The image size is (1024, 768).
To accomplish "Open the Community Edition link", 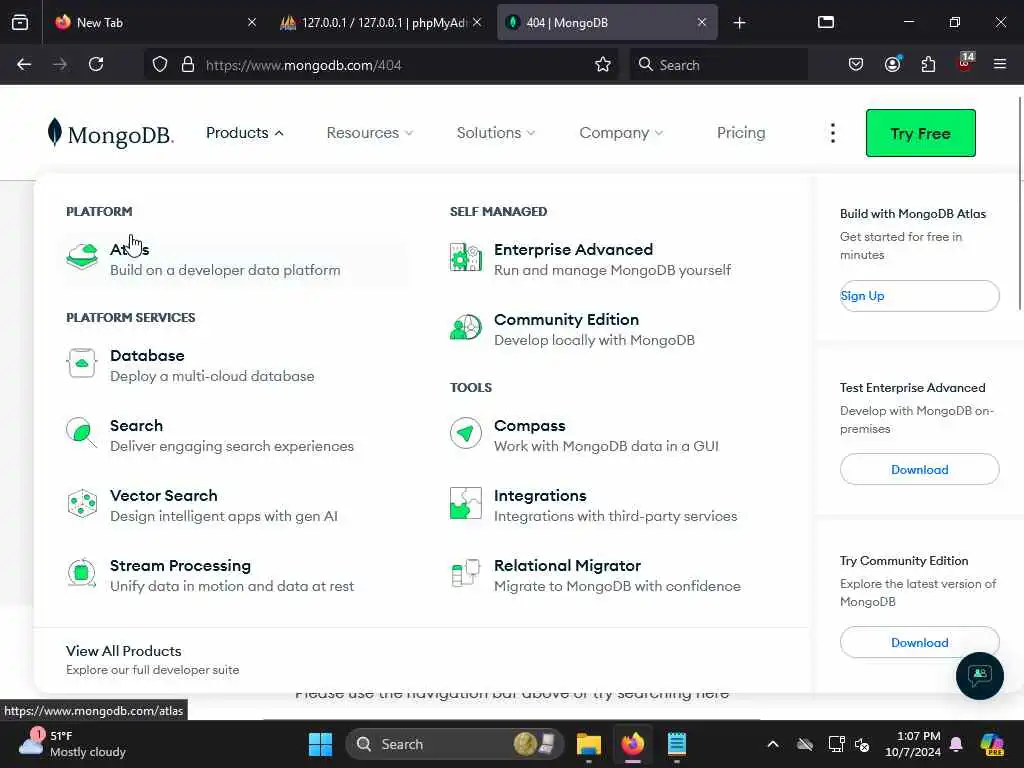I will (566, 319).
